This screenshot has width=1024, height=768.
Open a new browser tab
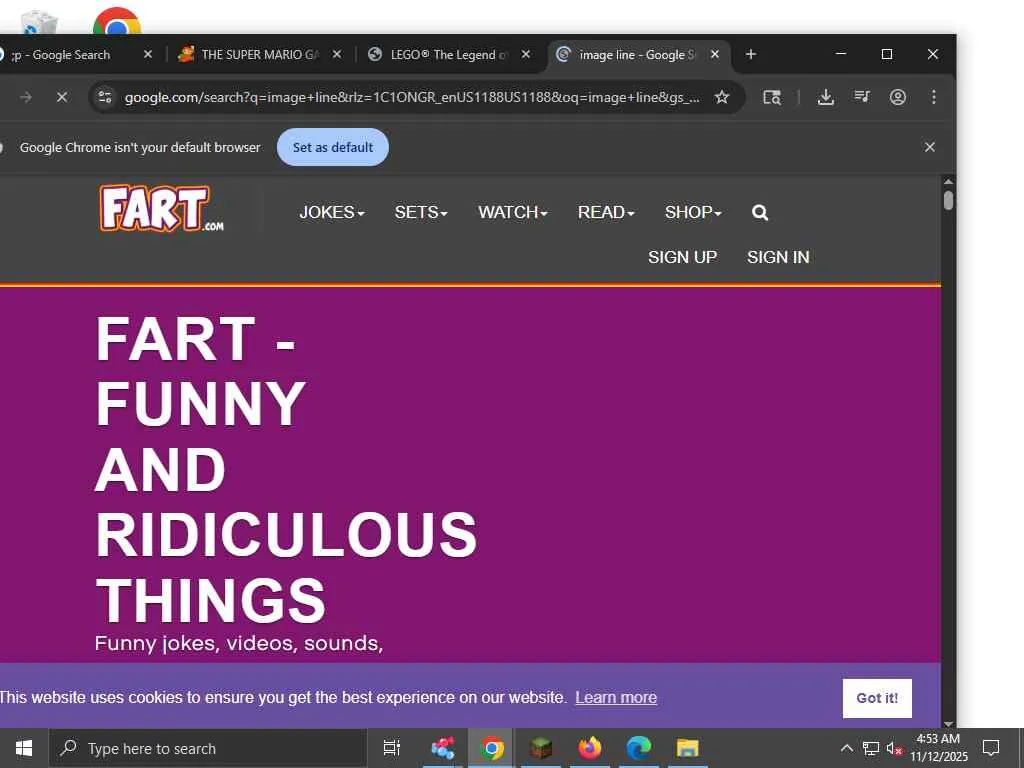tap(750, 54)
